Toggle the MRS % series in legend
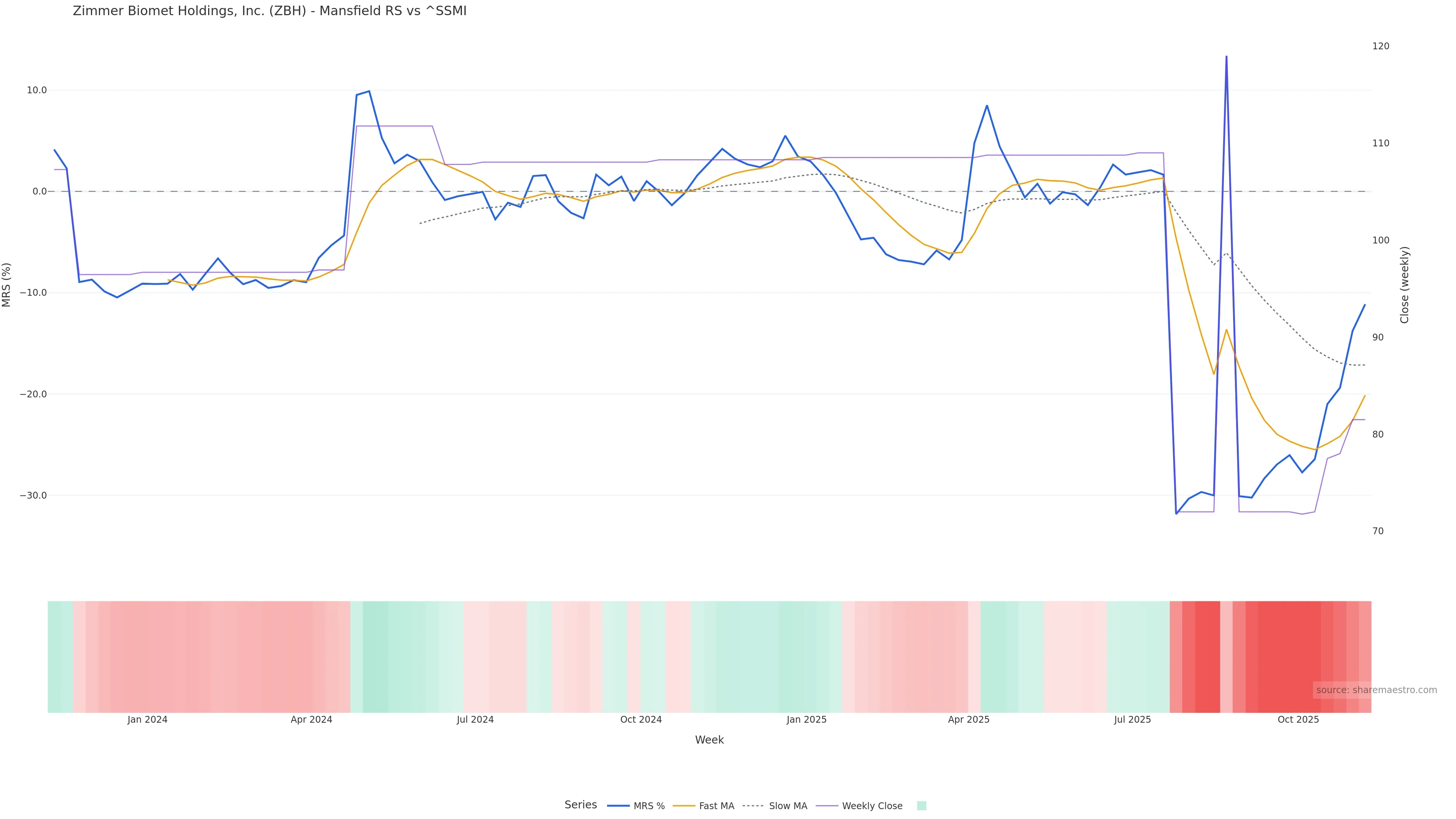Image resolution: width=1456 pixels, height=819 pixels. coord(649,806)
